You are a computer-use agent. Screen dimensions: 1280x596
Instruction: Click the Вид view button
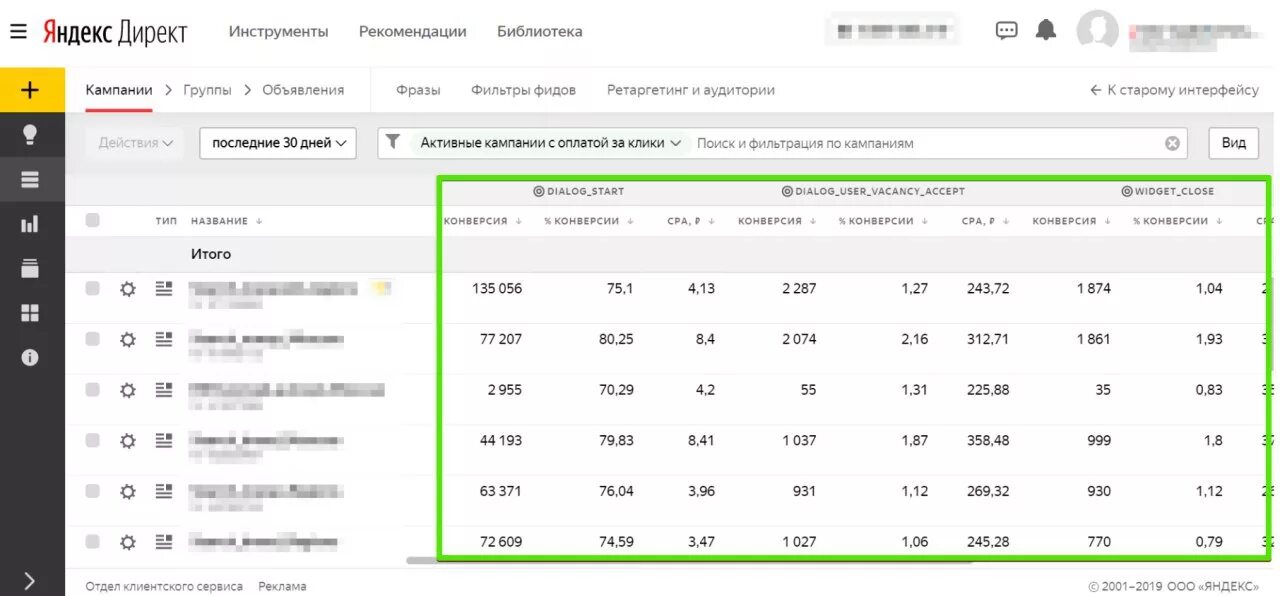tap(1234, 143)
